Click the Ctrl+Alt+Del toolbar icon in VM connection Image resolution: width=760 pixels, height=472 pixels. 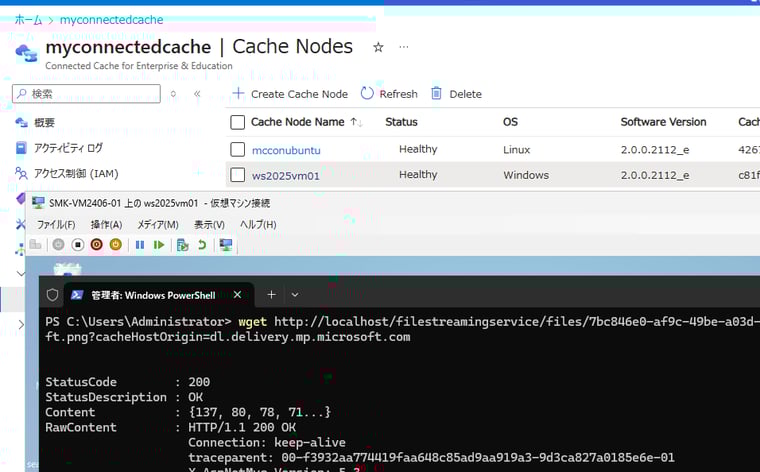(x=35, y=245)
